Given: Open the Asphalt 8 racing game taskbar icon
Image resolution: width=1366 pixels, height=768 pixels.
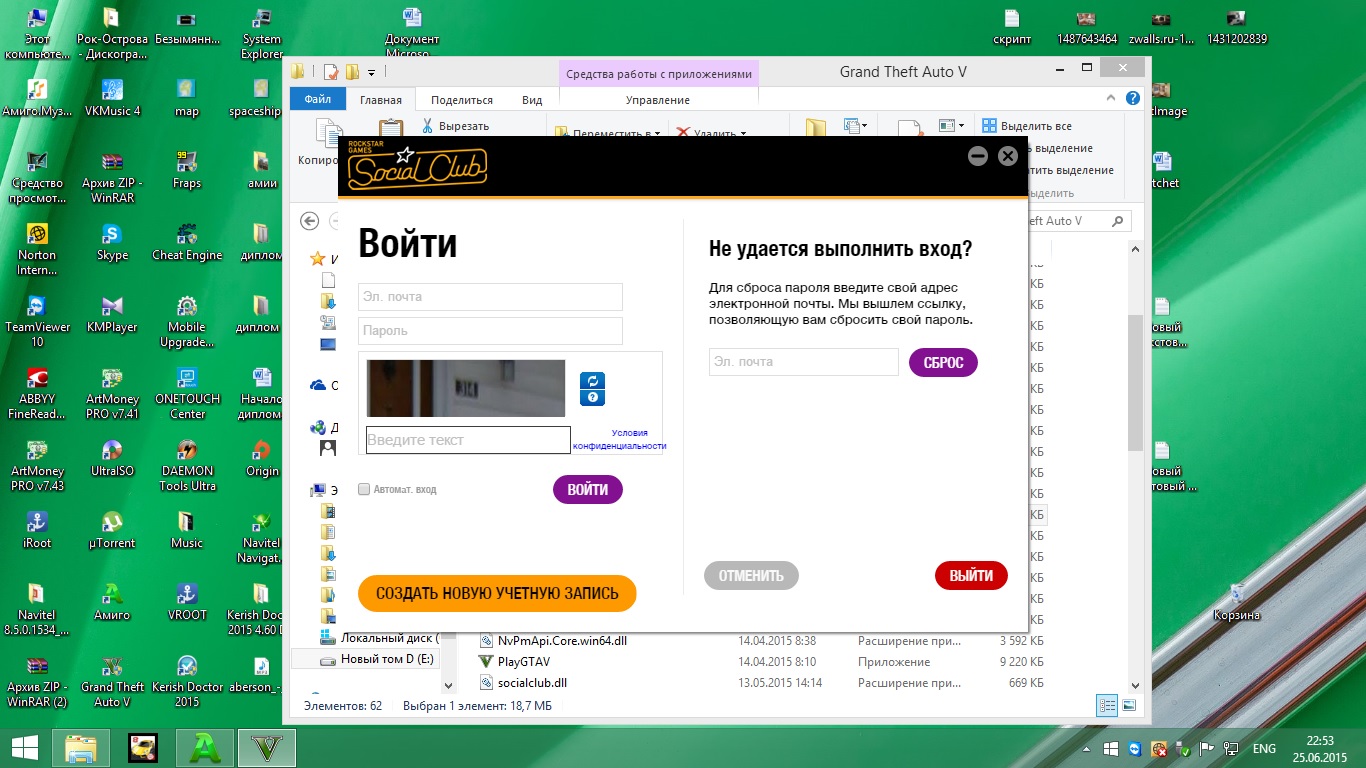Looking at the screenshot, I should point(144,747).
